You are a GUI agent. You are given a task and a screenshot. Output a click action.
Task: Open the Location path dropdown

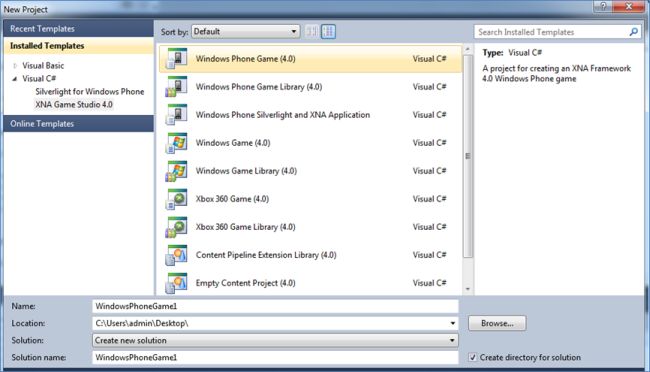click(x=453, y=323)
